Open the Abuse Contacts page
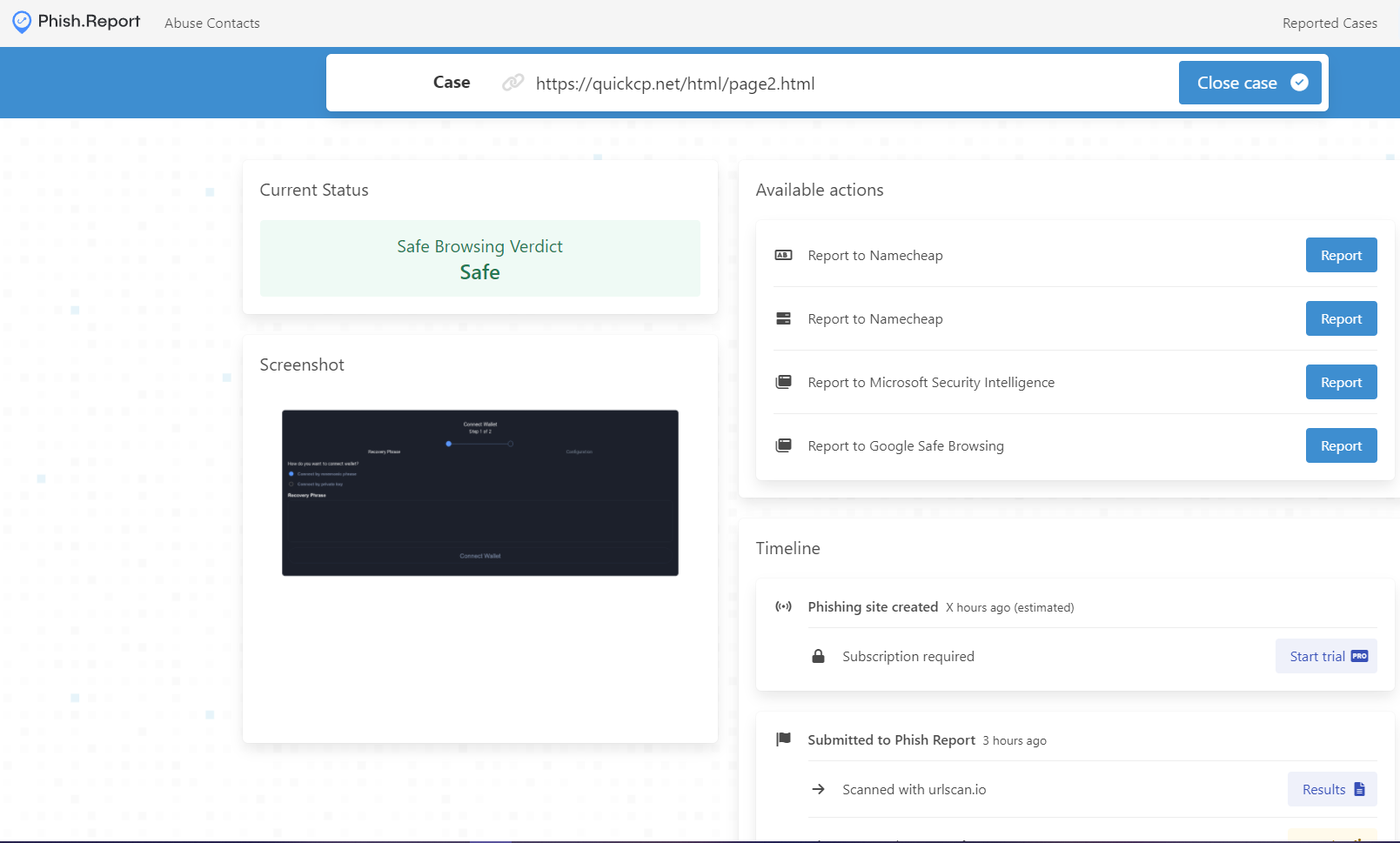This screenshot has height=843, width=1400. click(212, 23)
